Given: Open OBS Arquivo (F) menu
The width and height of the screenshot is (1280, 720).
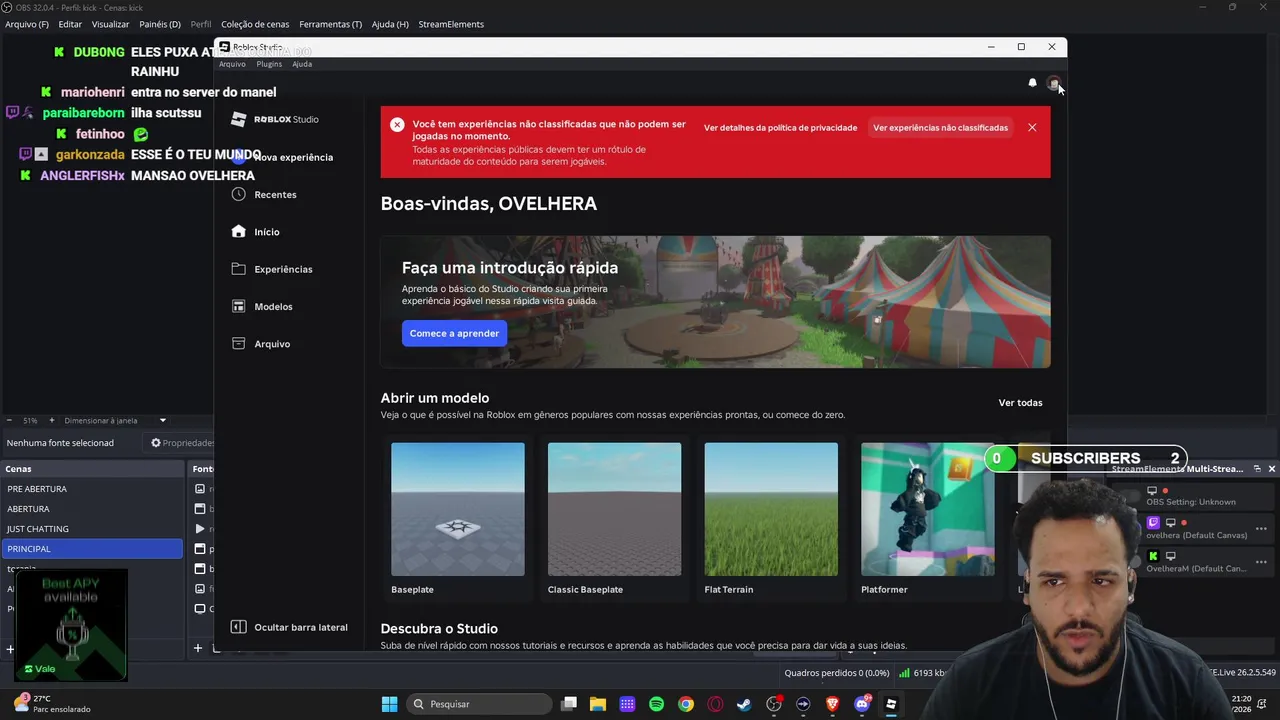Looking at the screenshot, I should coord(27,24).
